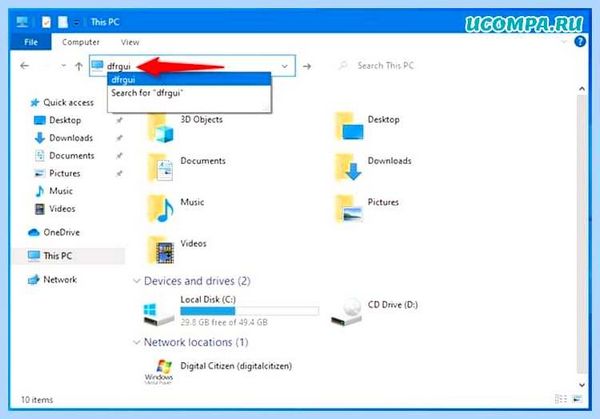Open the recent locations dropdown
600x419 pixels.
[64, 66]
